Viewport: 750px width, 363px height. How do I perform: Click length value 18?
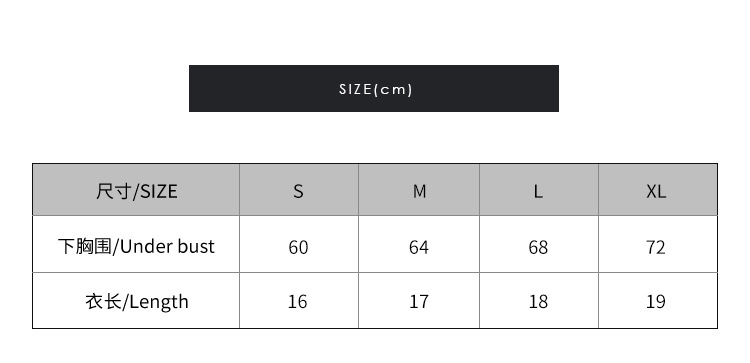coord(538,302)
